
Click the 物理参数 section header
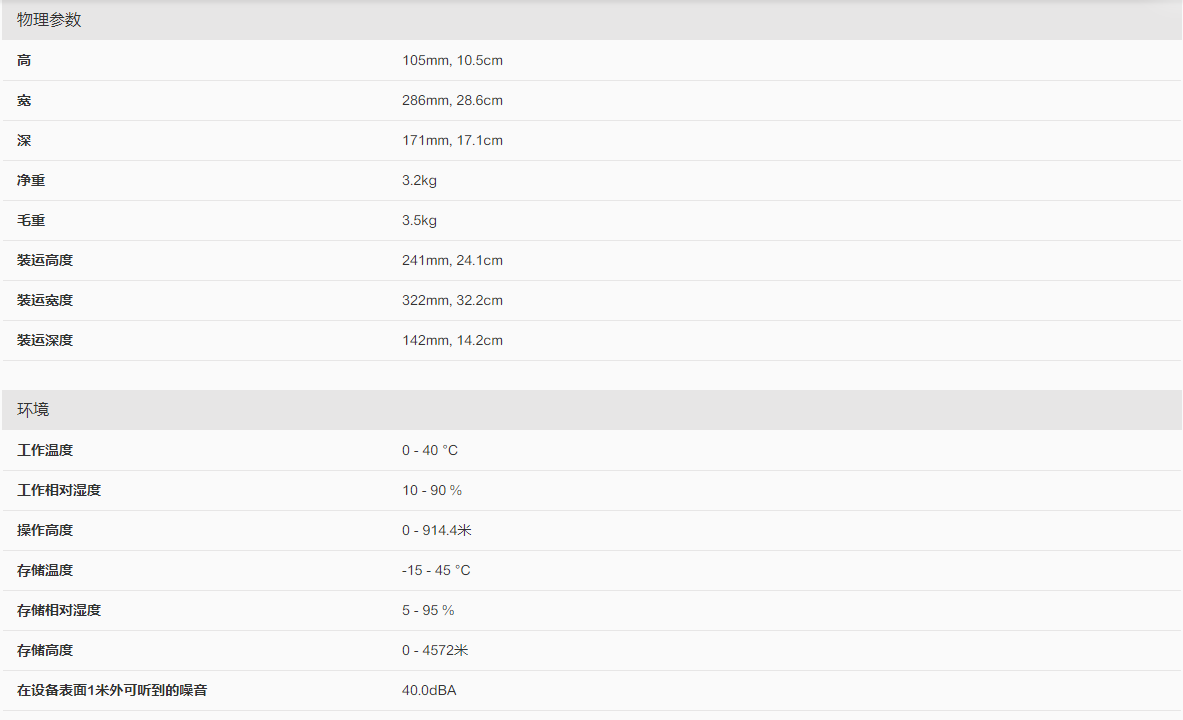click(x=49, y=20)
